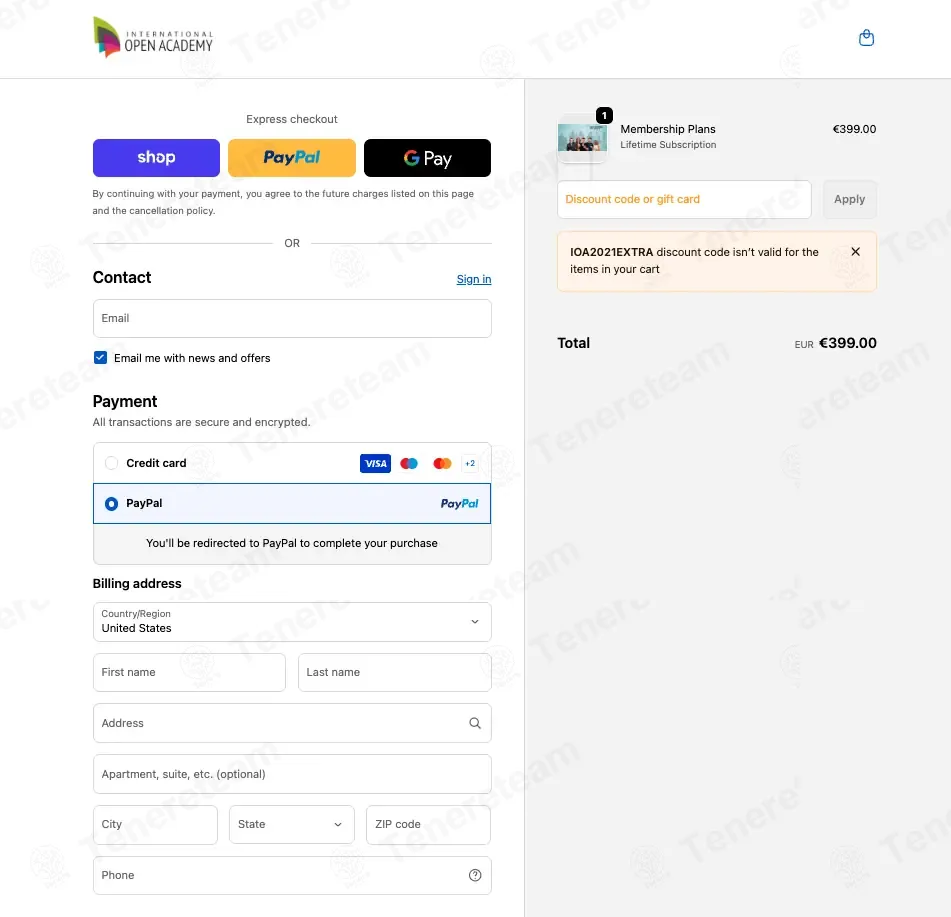Screen dimensions: 951x917
Task: Show additional card types via +2 badge
Action: [469, 463]
